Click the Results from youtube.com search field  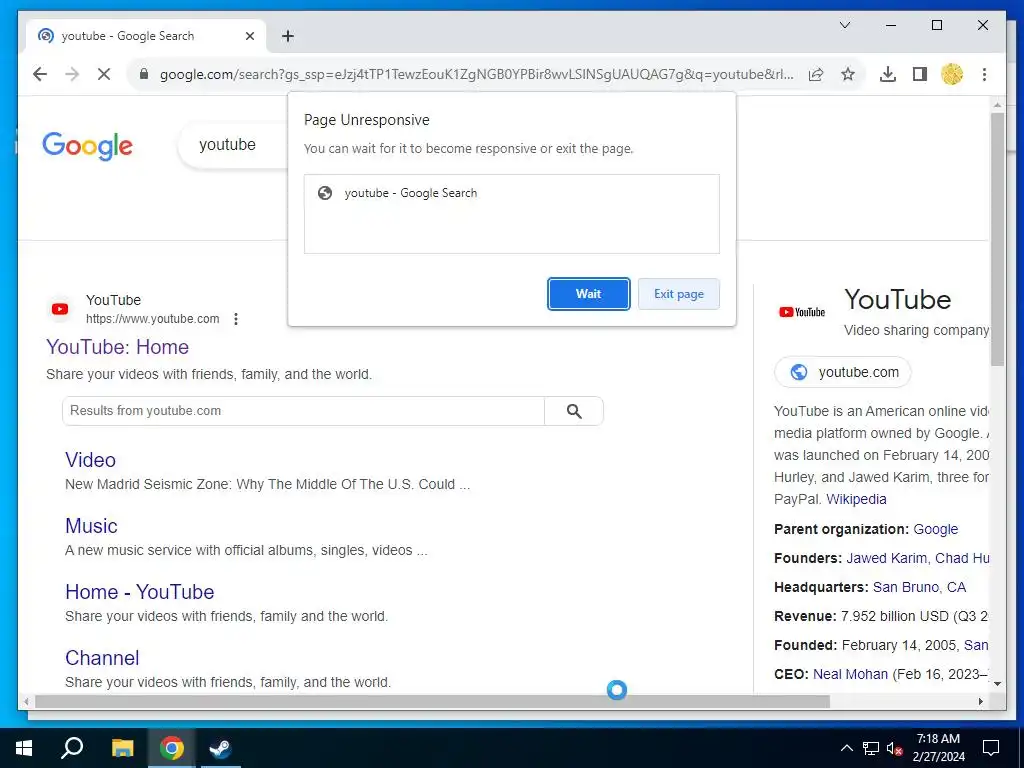point(303,411)
